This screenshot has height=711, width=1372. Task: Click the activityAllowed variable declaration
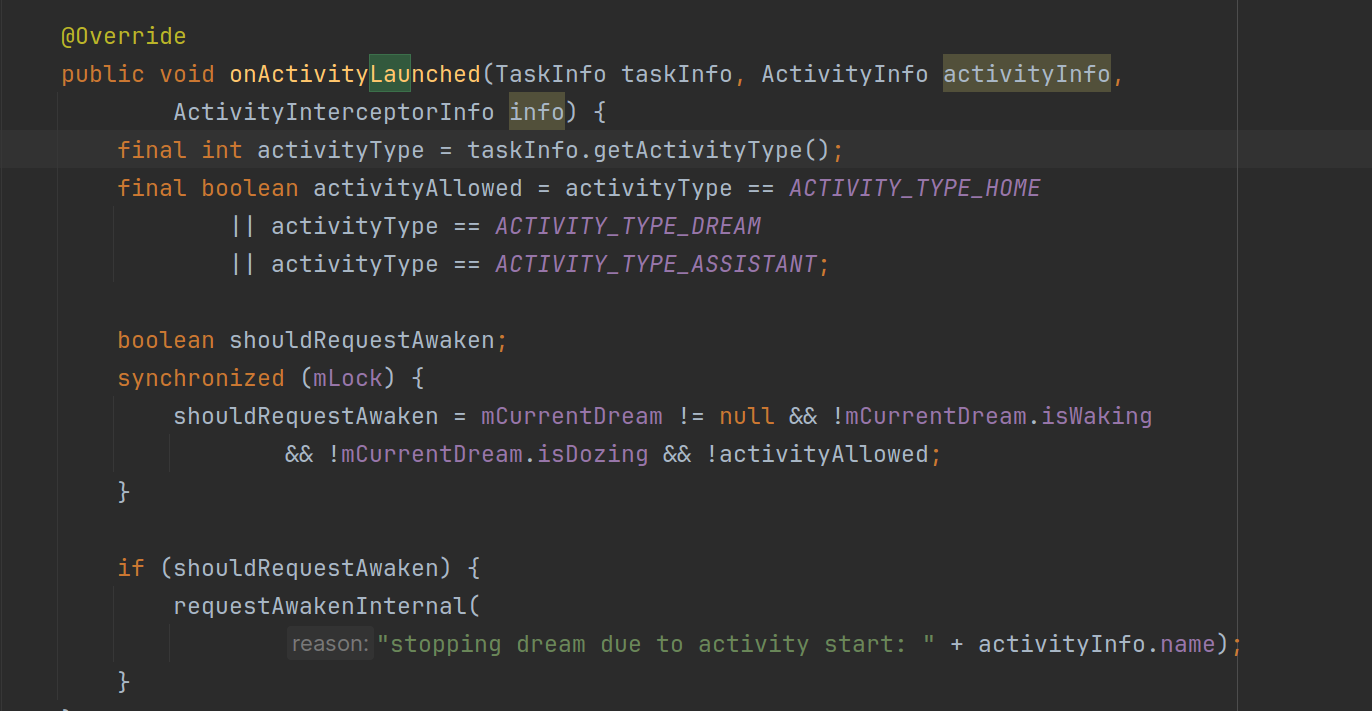[x=418, y=188]
